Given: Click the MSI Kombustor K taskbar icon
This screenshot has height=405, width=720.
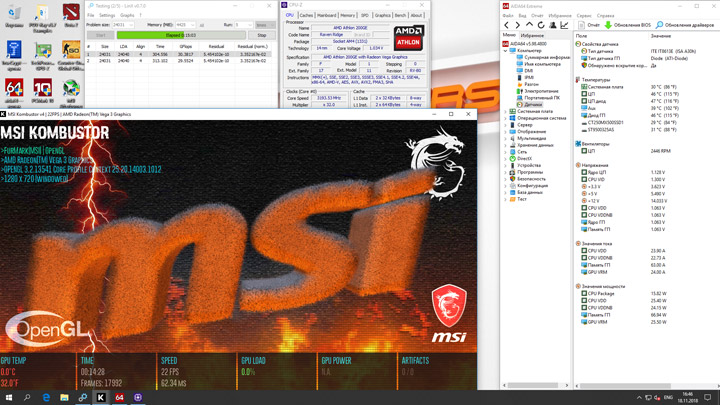Looking at the screenshot, I should click(x=101, y=398).
